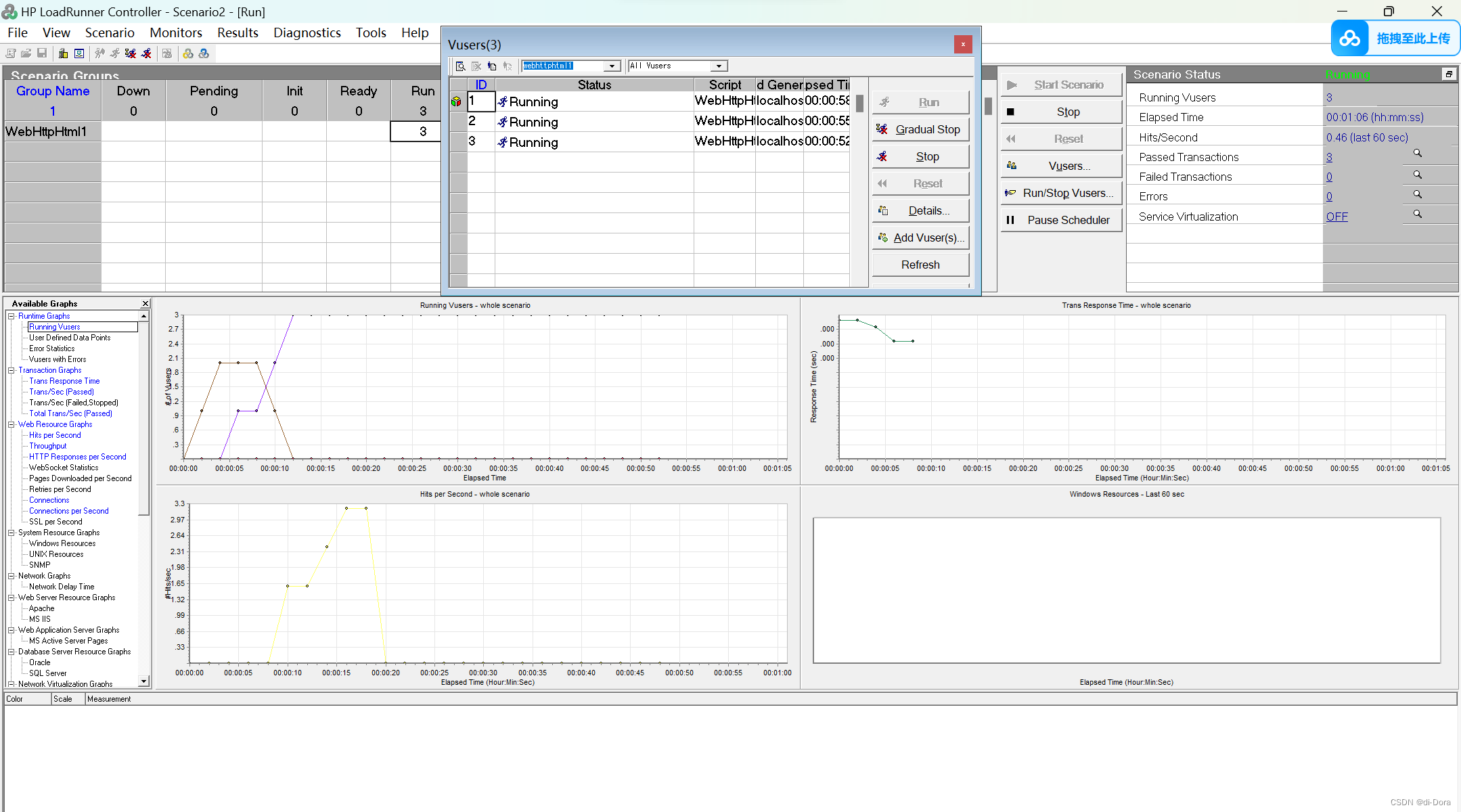The image size is (1461, 812).
Task: Click the cloud upload icon top right
Action: click(x=1350, y=39)
